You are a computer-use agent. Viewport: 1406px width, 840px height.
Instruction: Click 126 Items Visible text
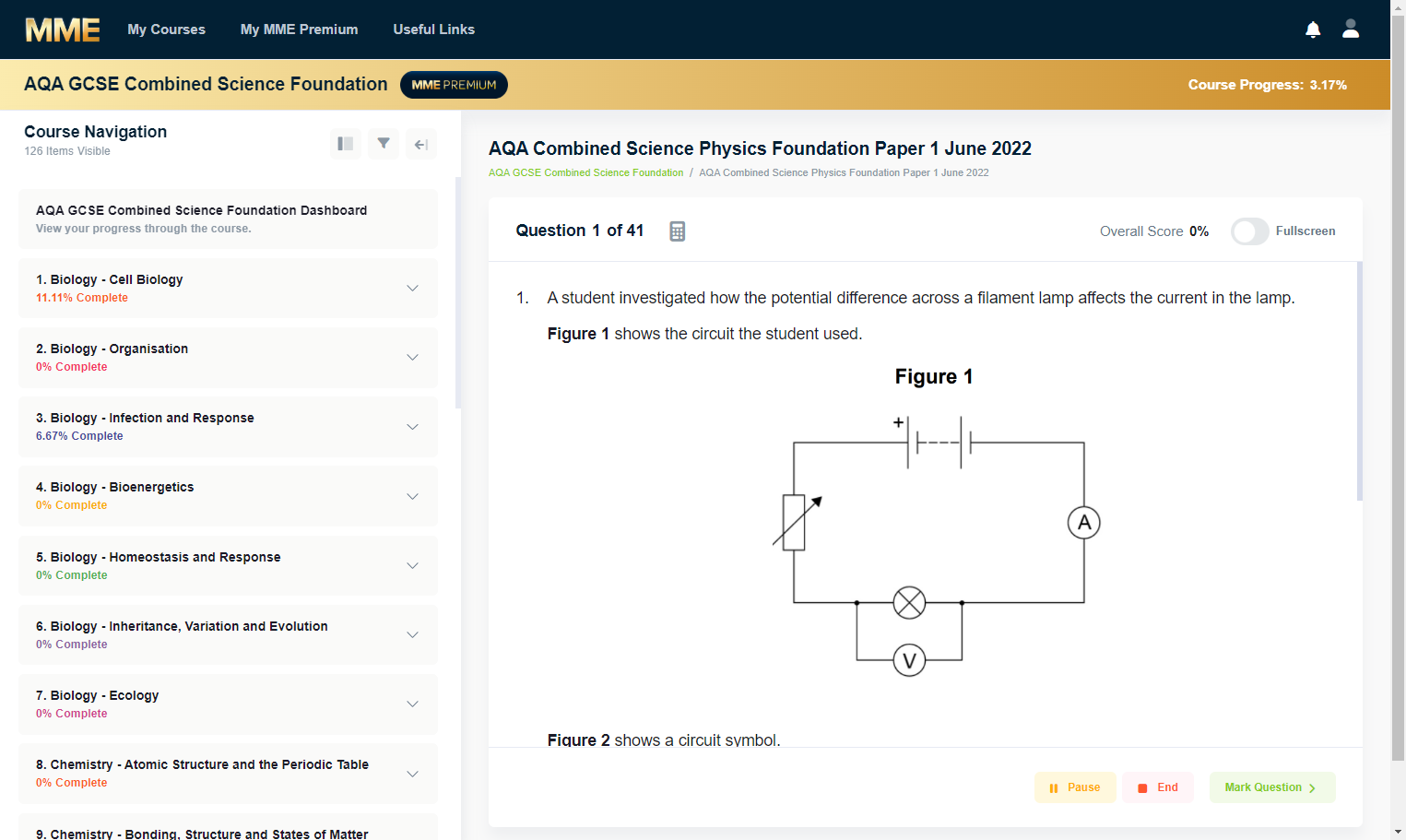[x=67, y=151]
